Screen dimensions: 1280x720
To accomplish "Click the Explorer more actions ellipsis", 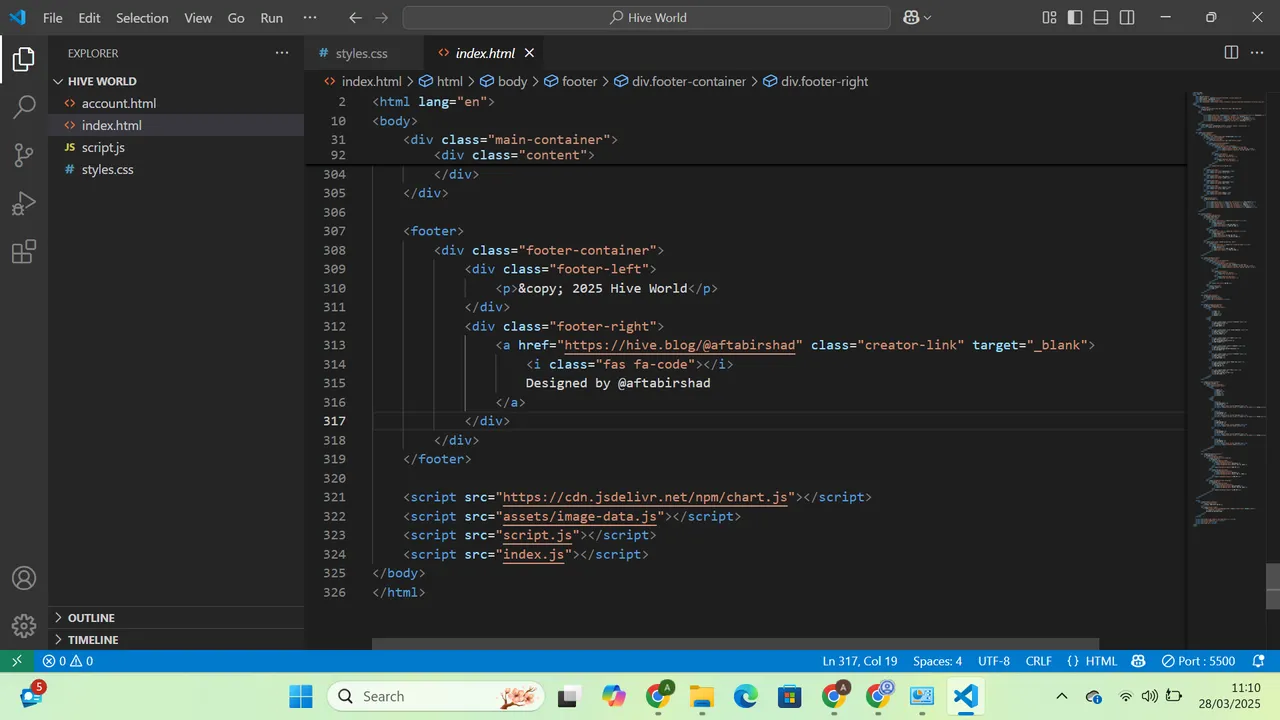I will point(282,53).
